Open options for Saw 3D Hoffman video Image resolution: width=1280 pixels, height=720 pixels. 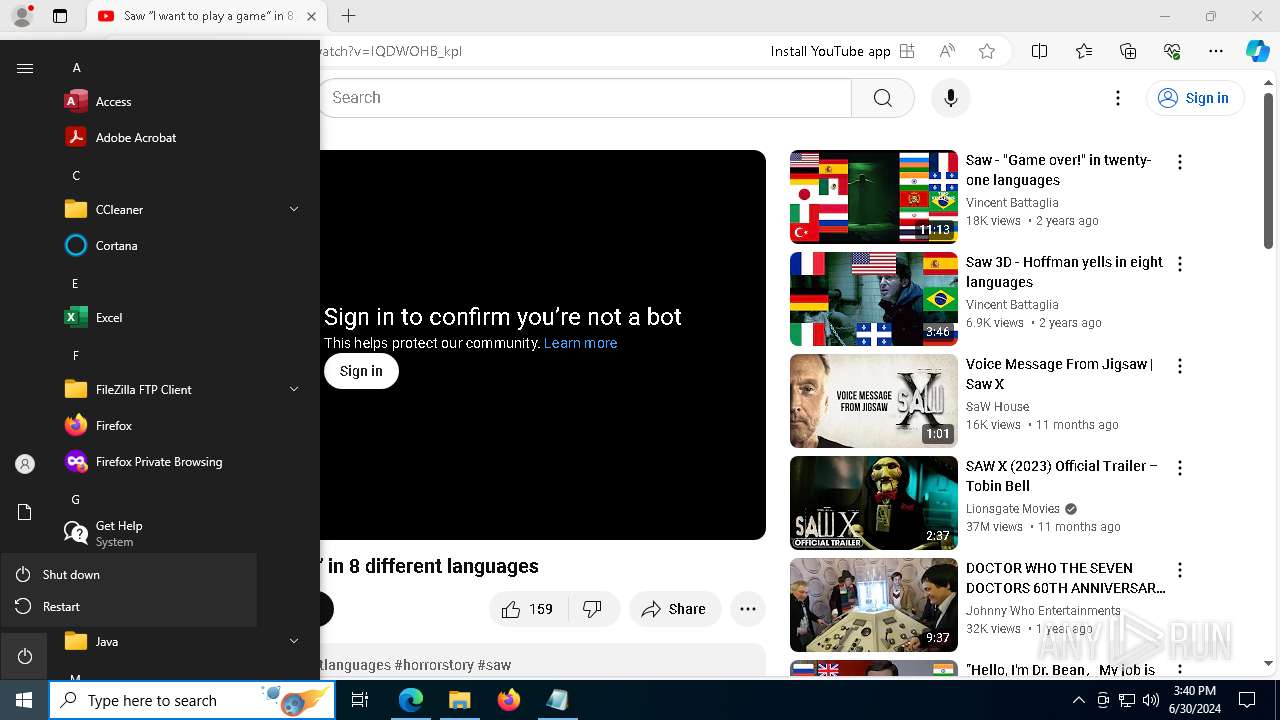coord(1180,264)
